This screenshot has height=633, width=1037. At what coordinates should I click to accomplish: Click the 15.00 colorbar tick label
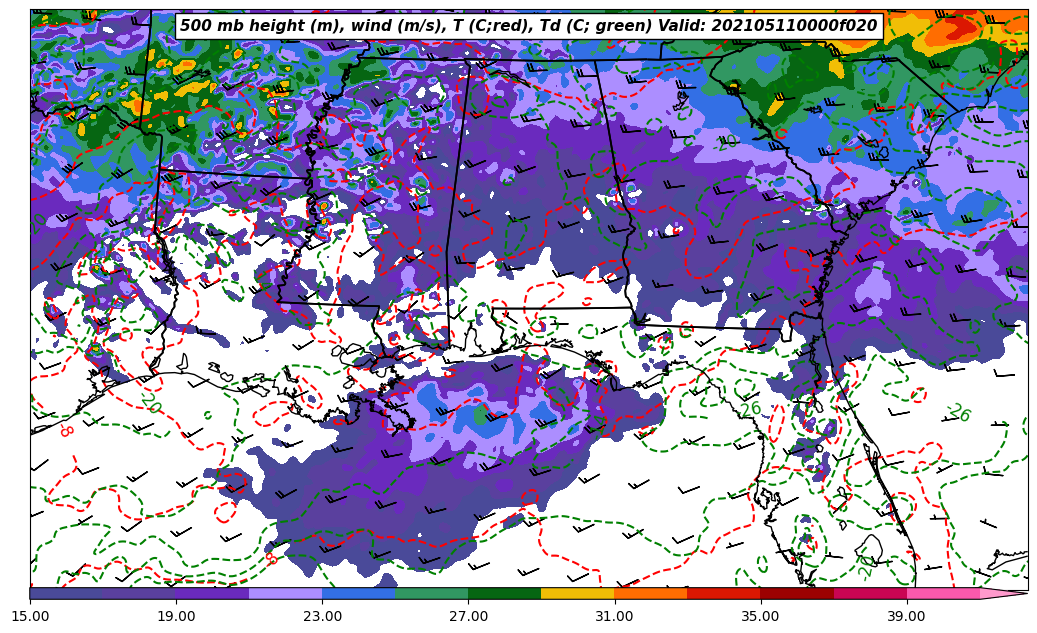[30, 616]
